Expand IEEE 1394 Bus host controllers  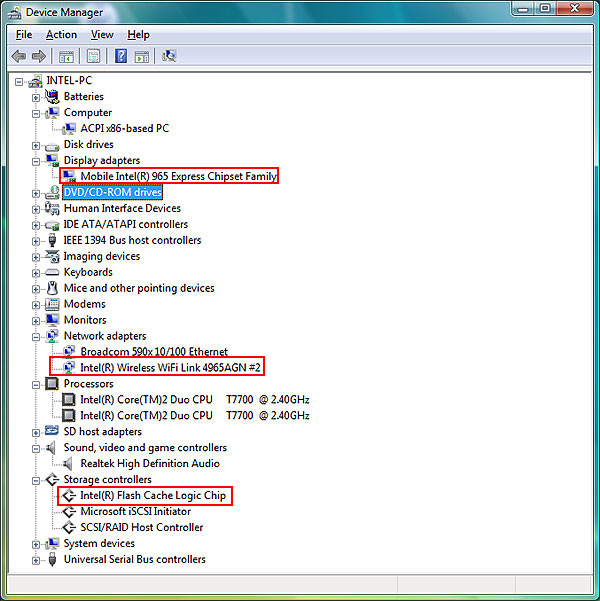(x=36, y=241)
